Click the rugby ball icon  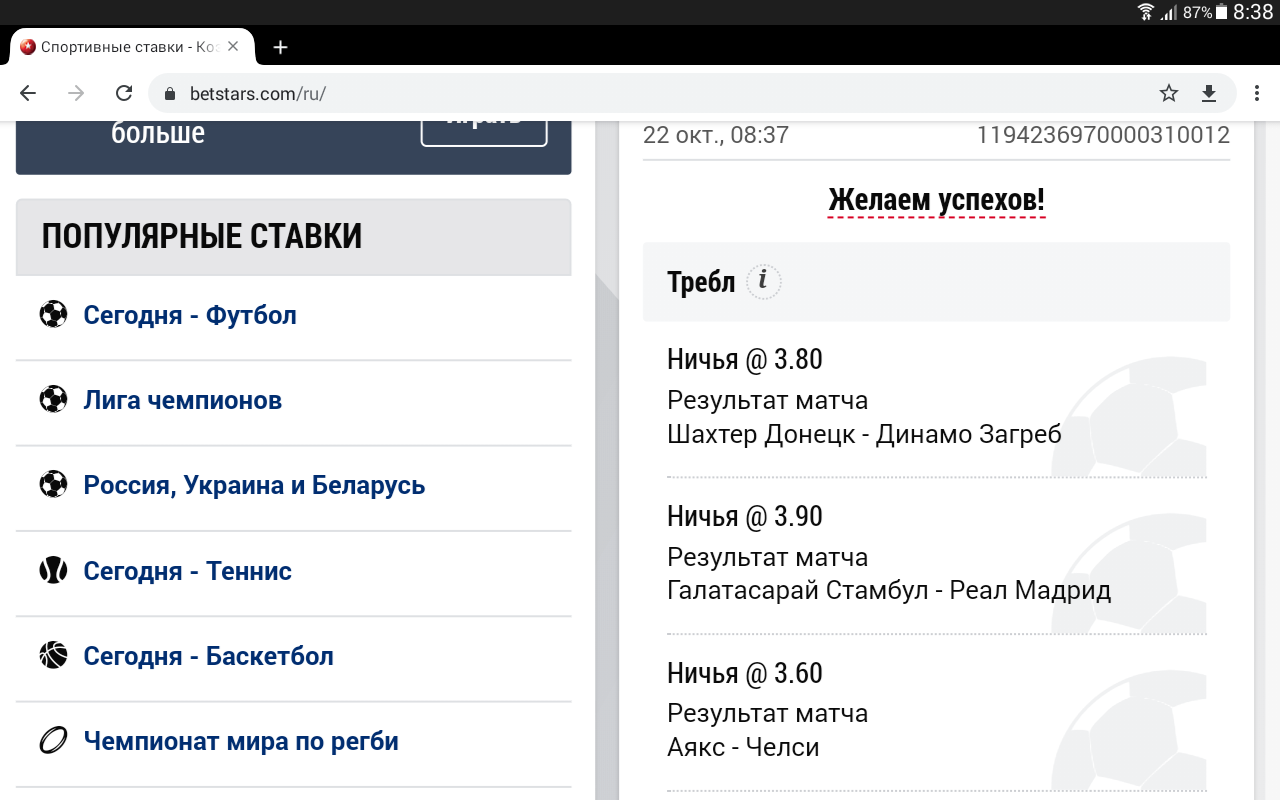53,741
